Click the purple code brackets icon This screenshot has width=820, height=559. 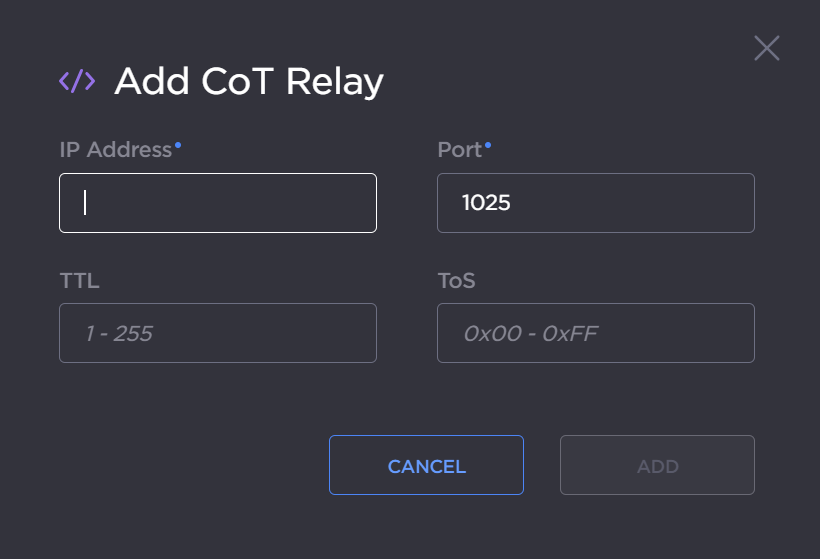[77, 82]
